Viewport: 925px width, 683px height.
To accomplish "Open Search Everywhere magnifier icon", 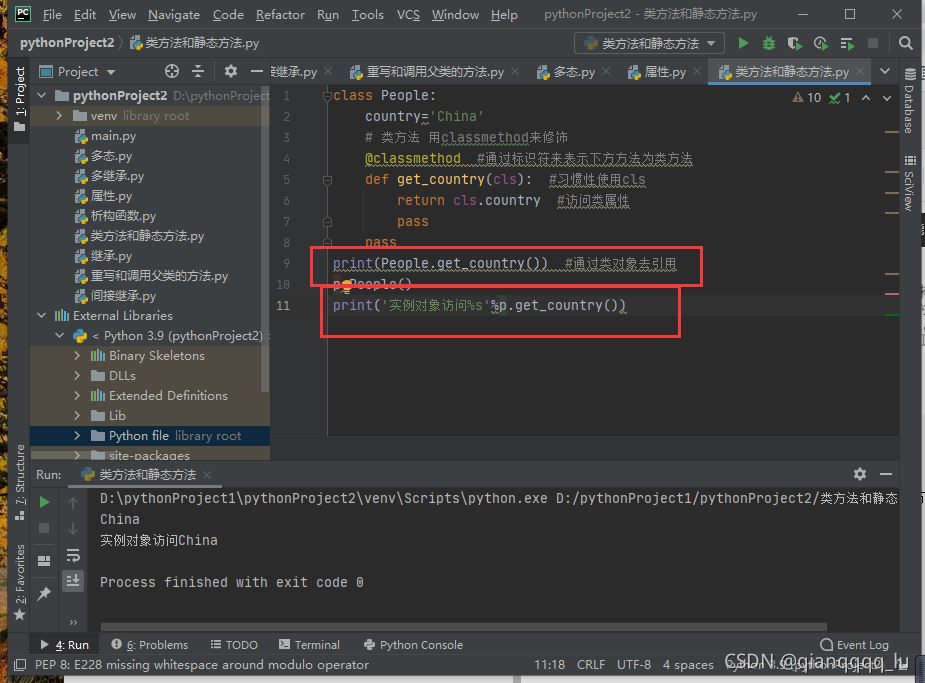I will 905,44.
